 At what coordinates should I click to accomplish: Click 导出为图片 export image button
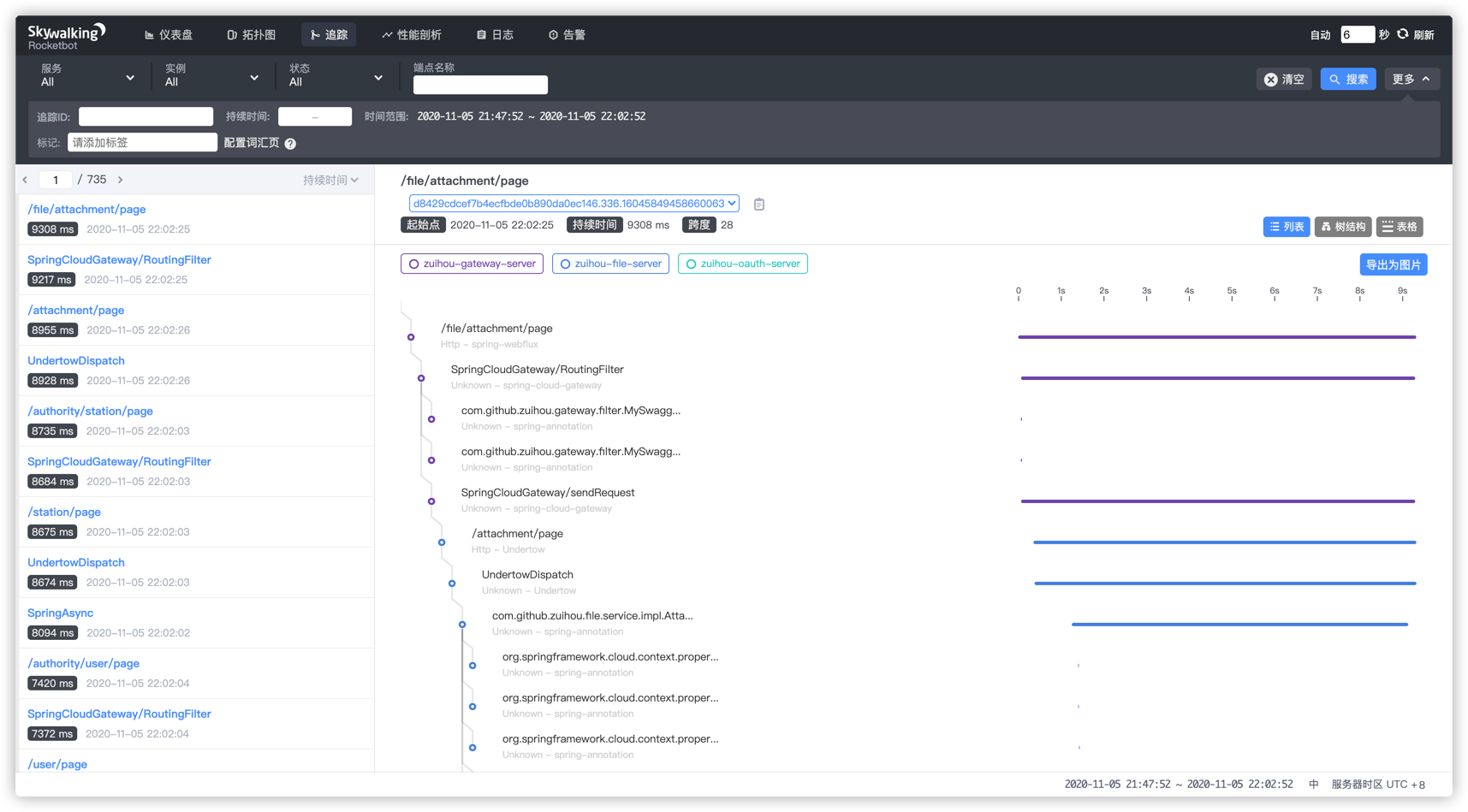[1393, 265]
